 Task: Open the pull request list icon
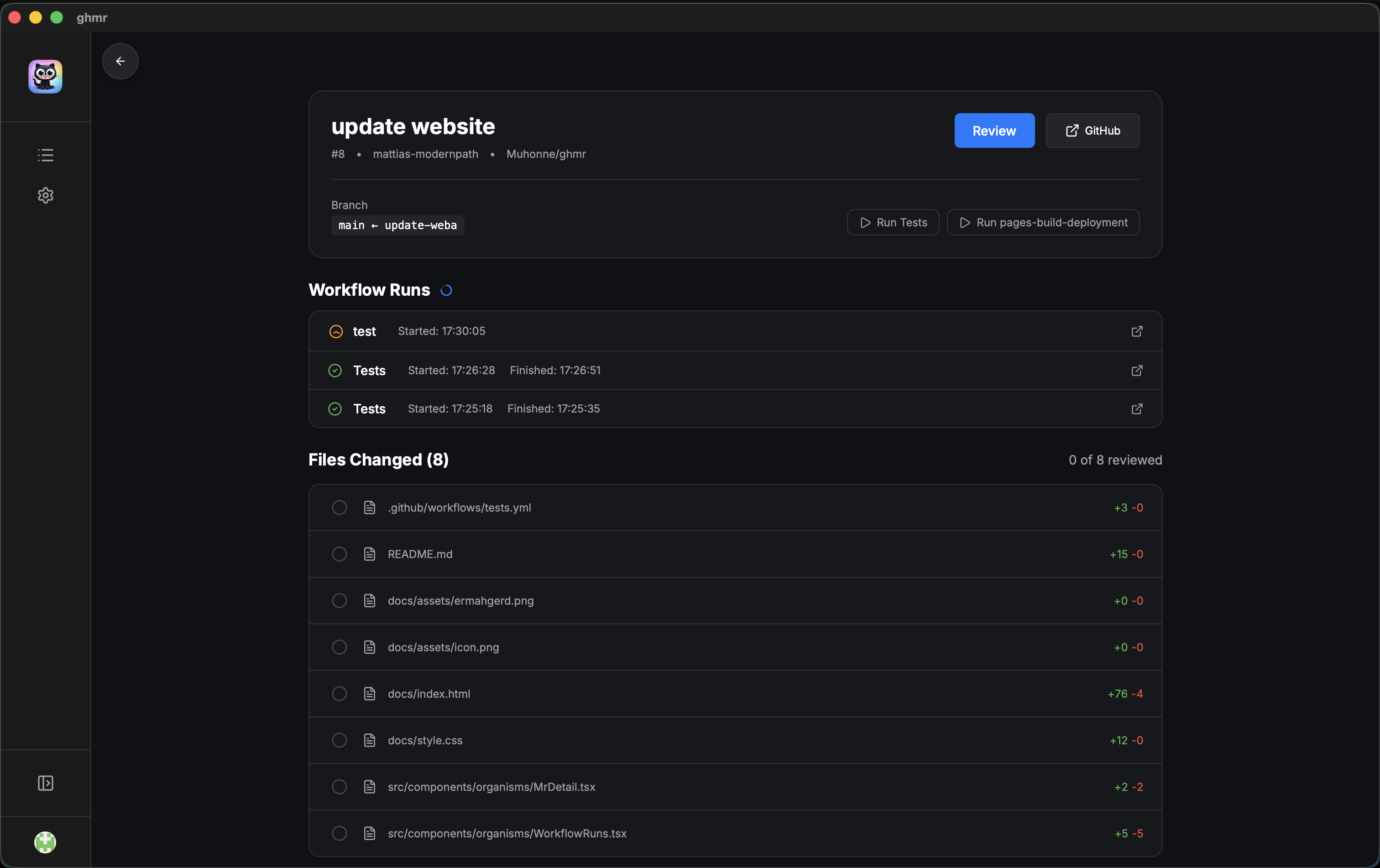(x=45, y=155)
